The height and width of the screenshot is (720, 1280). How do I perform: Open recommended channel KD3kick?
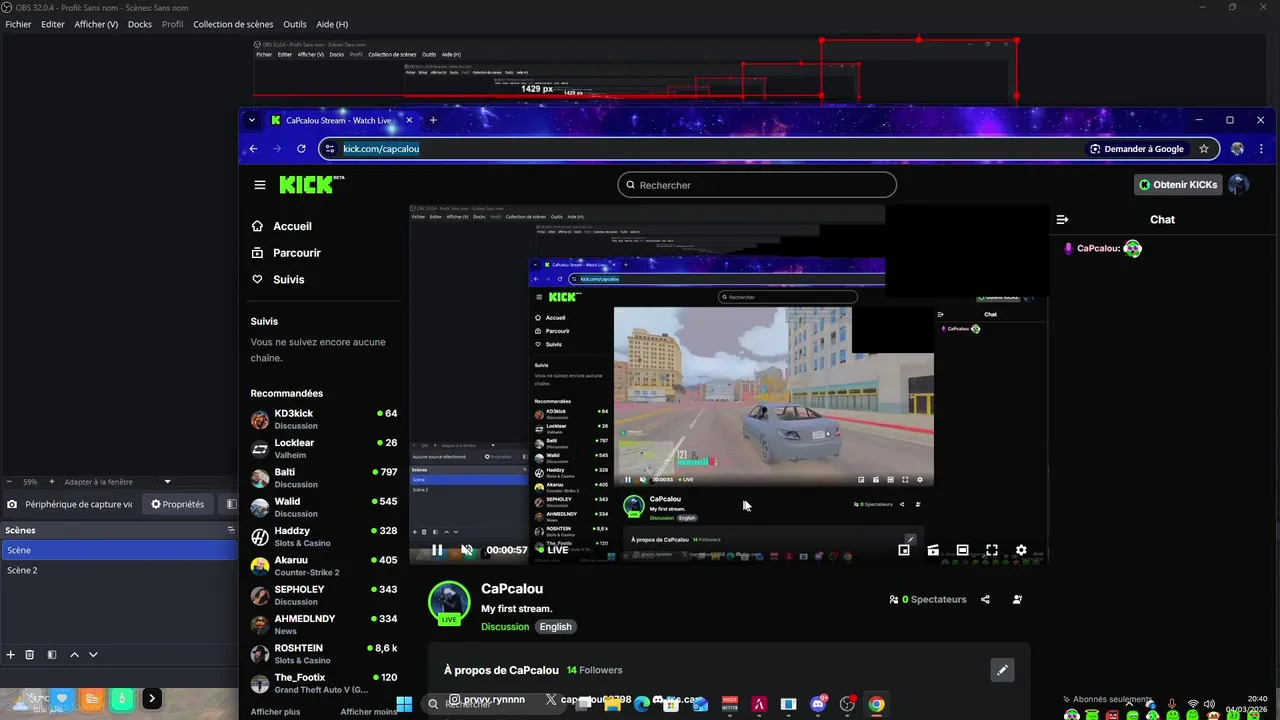click(x=324, y=419)
